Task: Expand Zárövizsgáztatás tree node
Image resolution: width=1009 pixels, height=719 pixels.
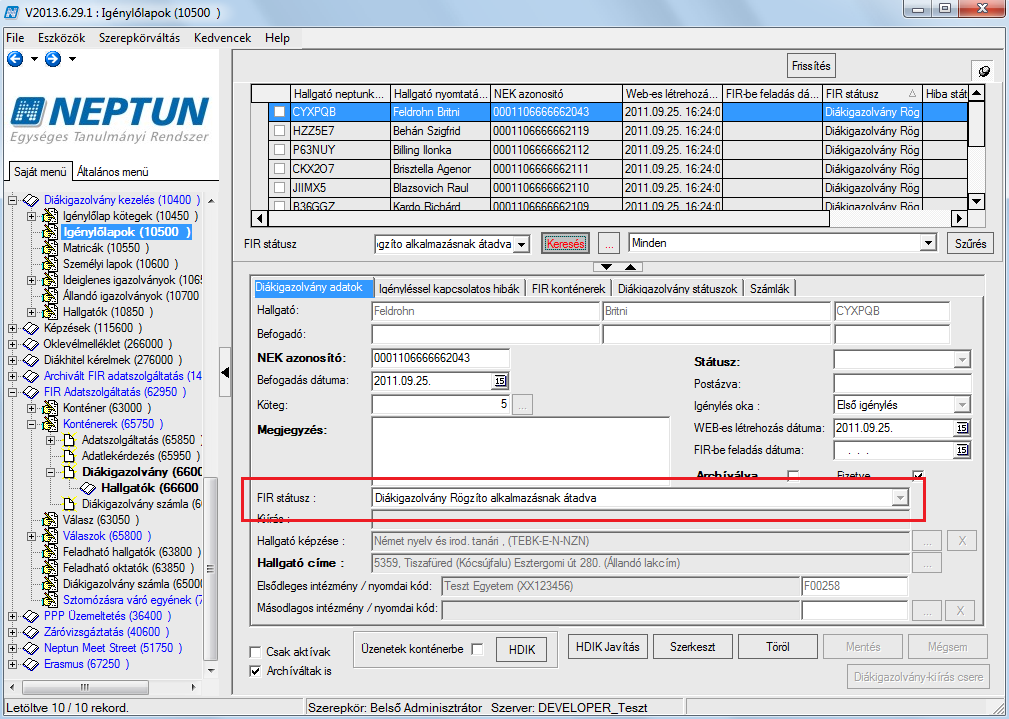Action: [12, 632]
